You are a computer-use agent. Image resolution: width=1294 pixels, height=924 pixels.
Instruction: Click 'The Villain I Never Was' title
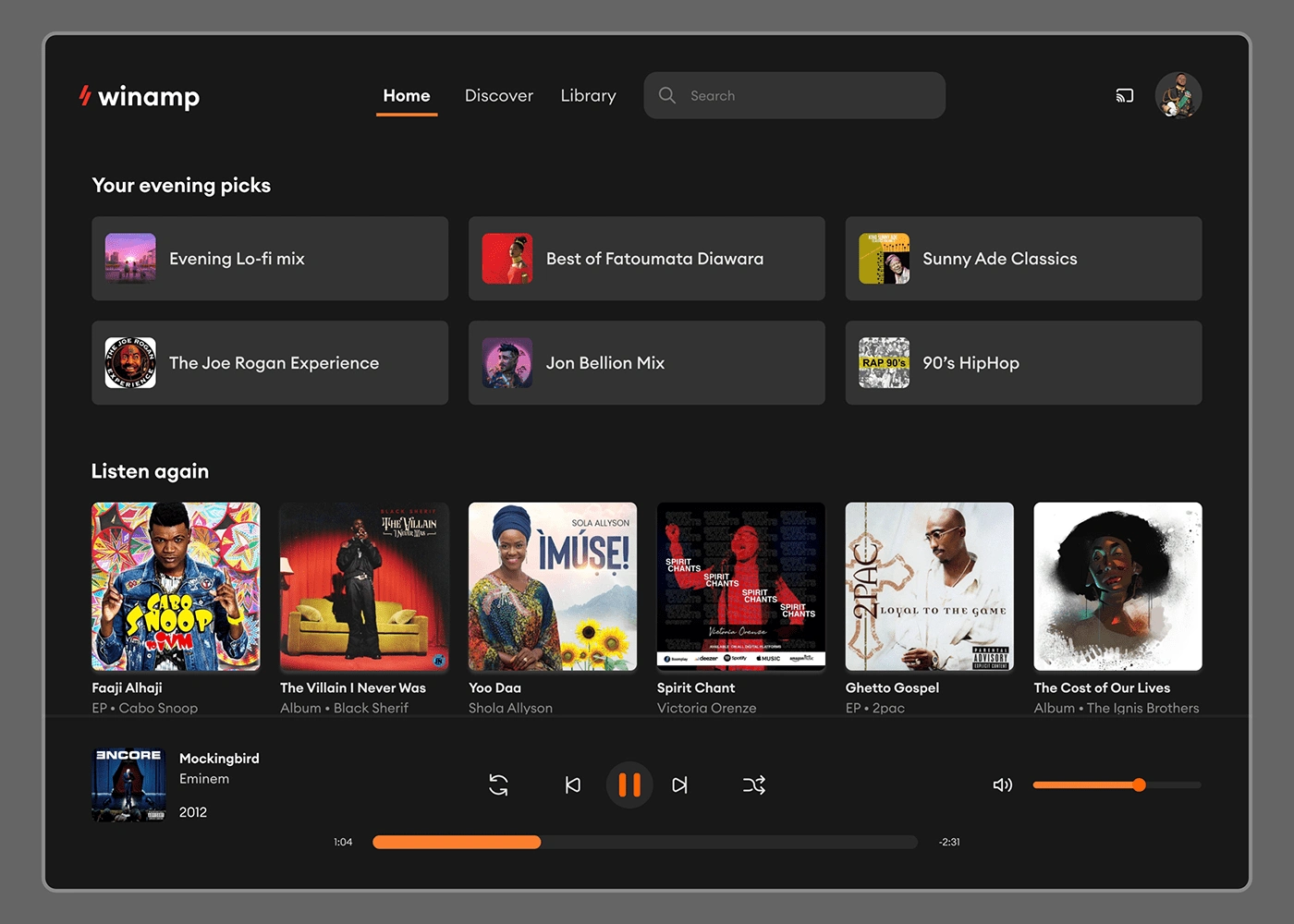point(353,688)
